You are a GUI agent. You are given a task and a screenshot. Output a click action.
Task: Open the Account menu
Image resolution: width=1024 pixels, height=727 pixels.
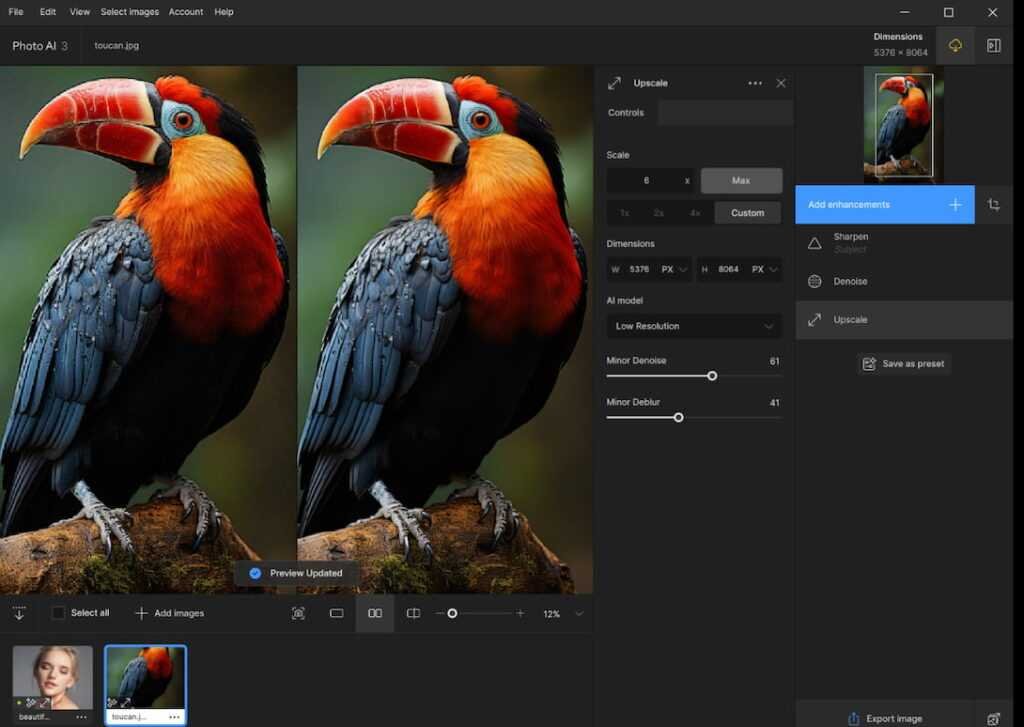(x=185, y=12)
